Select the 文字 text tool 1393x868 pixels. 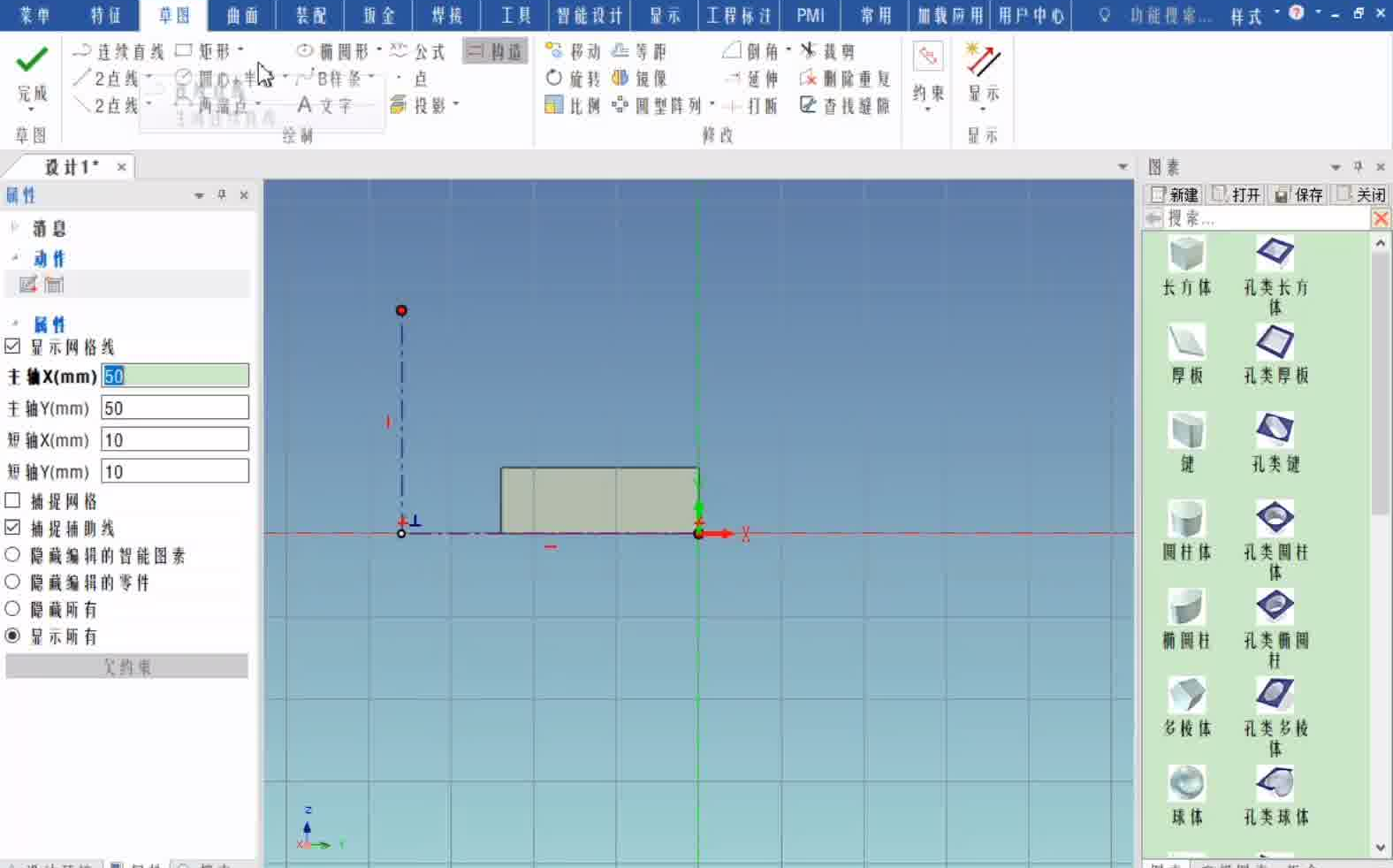pos(325,105)
